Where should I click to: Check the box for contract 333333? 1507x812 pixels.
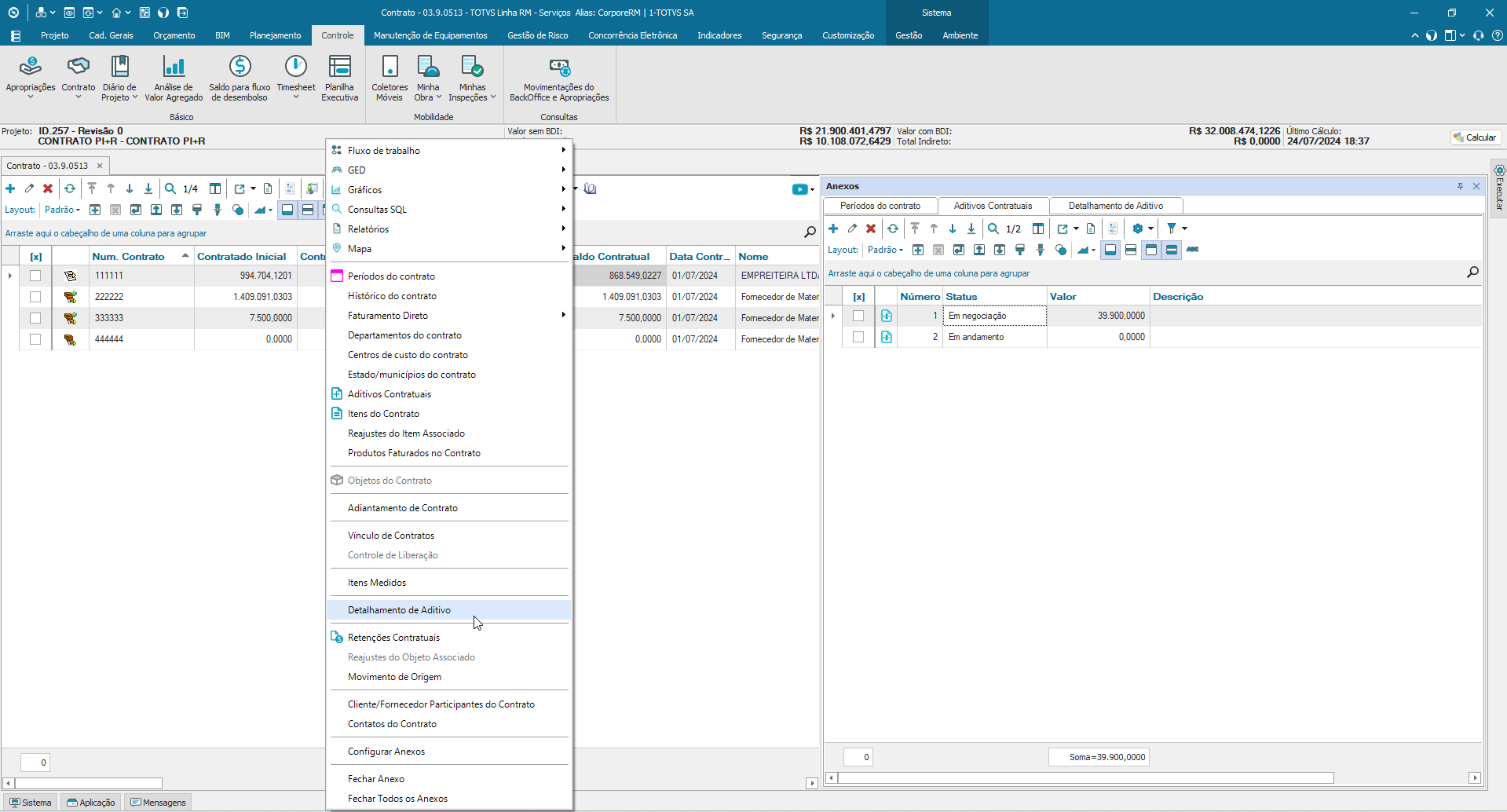(x=35, y=318)
